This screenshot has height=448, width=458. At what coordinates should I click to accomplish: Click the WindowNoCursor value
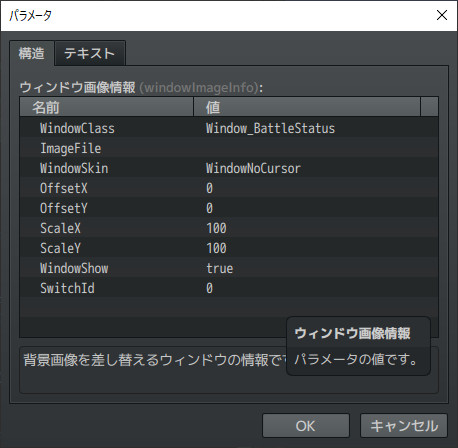(x=253, y=168)
